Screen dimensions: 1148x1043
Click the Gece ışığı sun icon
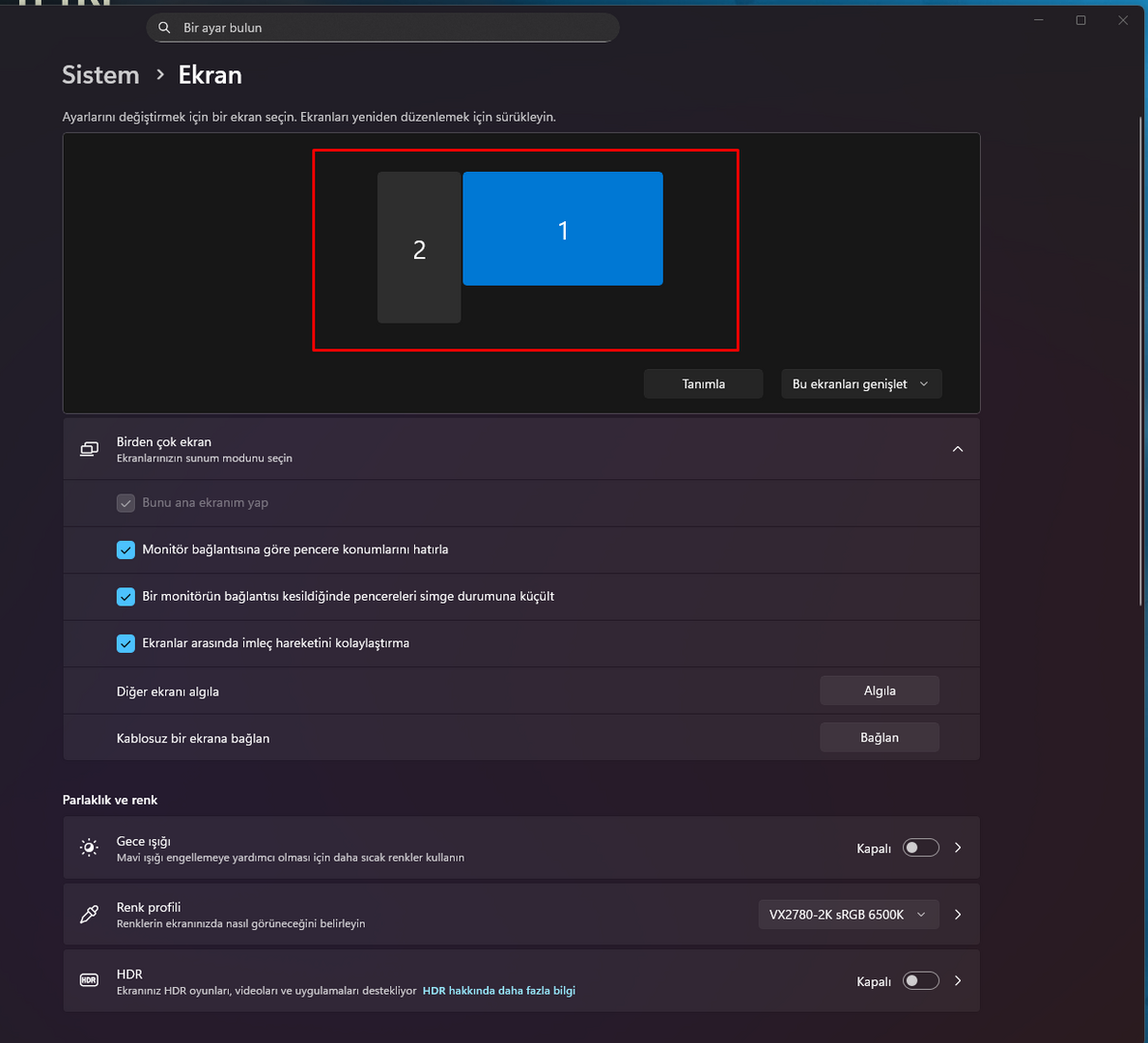click(90, 848)
